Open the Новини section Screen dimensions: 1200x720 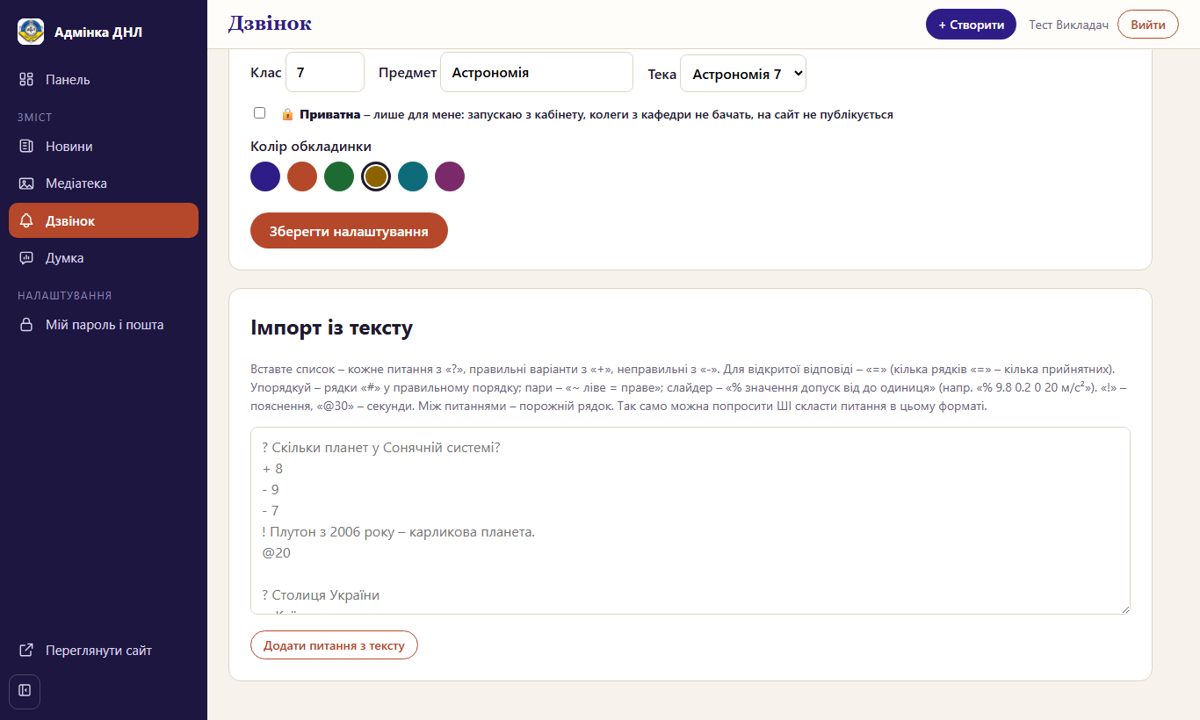(104, 146)
